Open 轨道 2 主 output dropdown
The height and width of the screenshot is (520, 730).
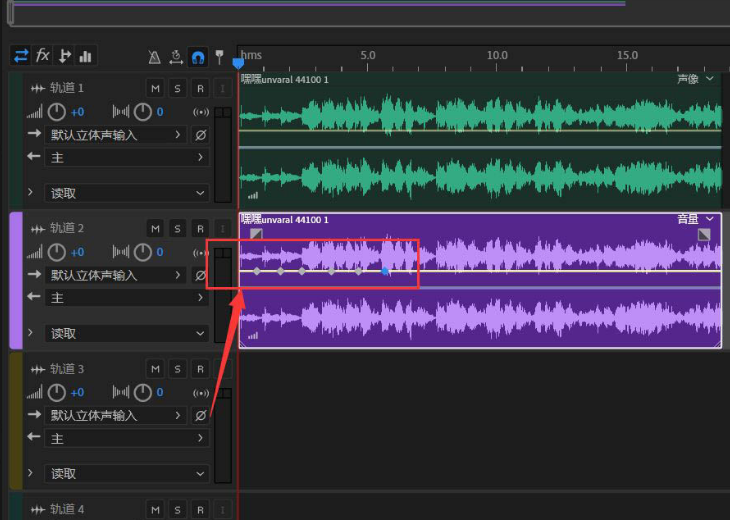127,297
